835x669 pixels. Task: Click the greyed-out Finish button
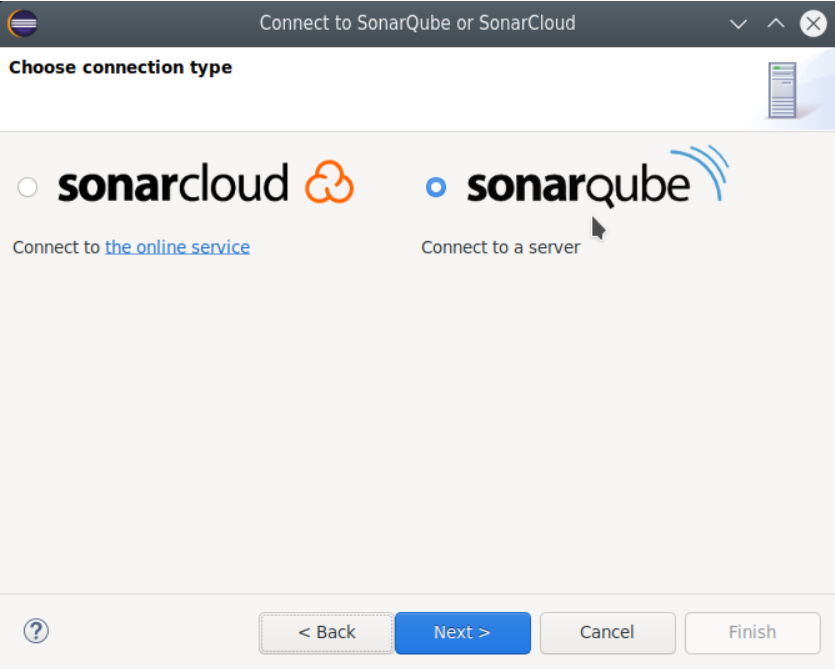[x=752, y=632]
